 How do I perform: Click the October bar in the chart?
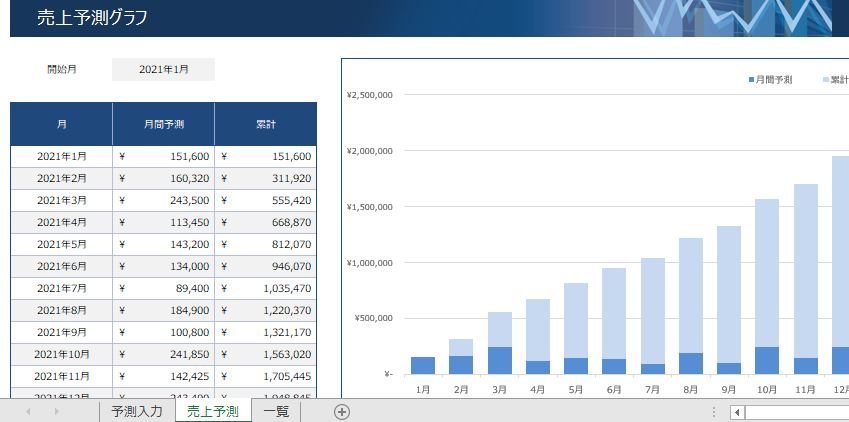(767, 280)
